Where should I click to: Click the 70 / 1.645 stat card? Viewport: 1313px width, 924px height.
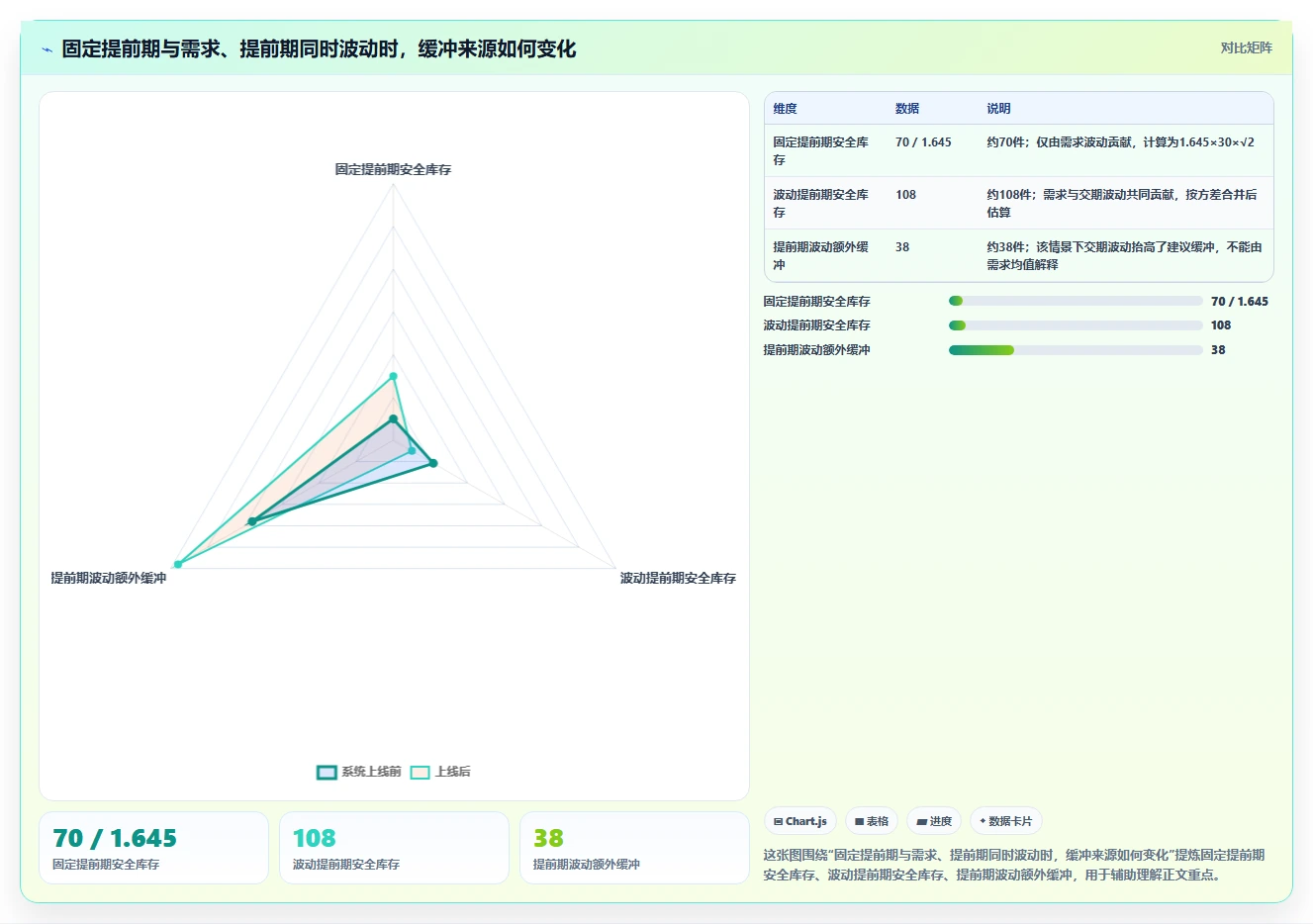tap(153, 848)
